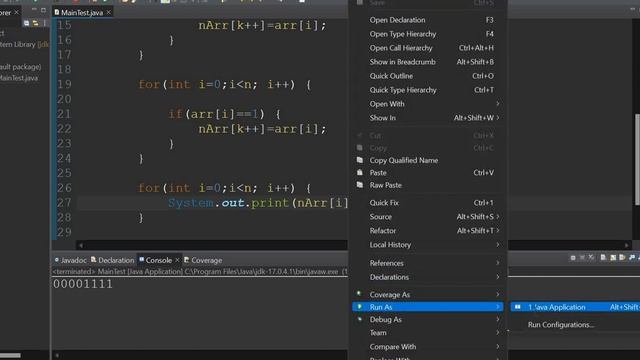Click line number 19 in editor gutter
Viewport: 640px width, 360px height.
coord(64,84)
